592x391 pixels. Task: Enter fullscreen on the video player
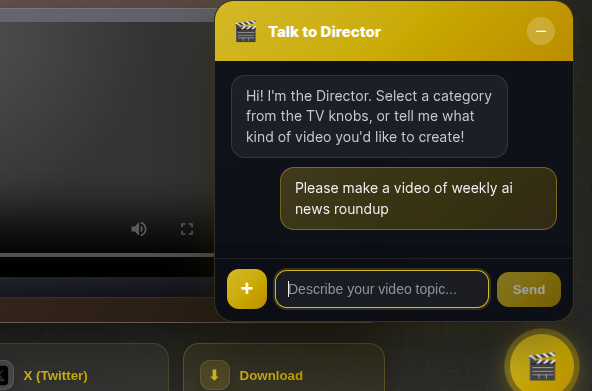click(187, 229)
